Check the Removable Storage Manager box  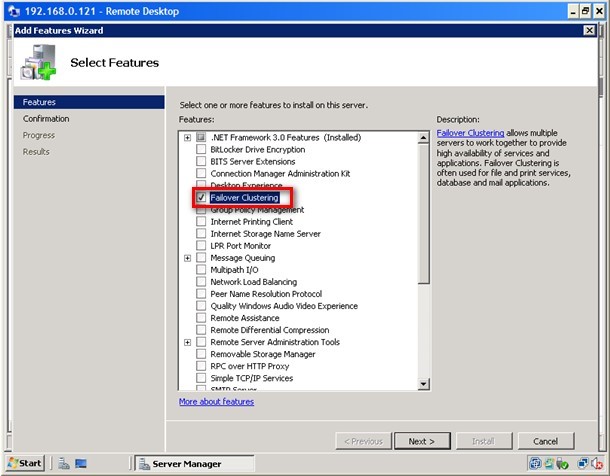coord(201,354)
